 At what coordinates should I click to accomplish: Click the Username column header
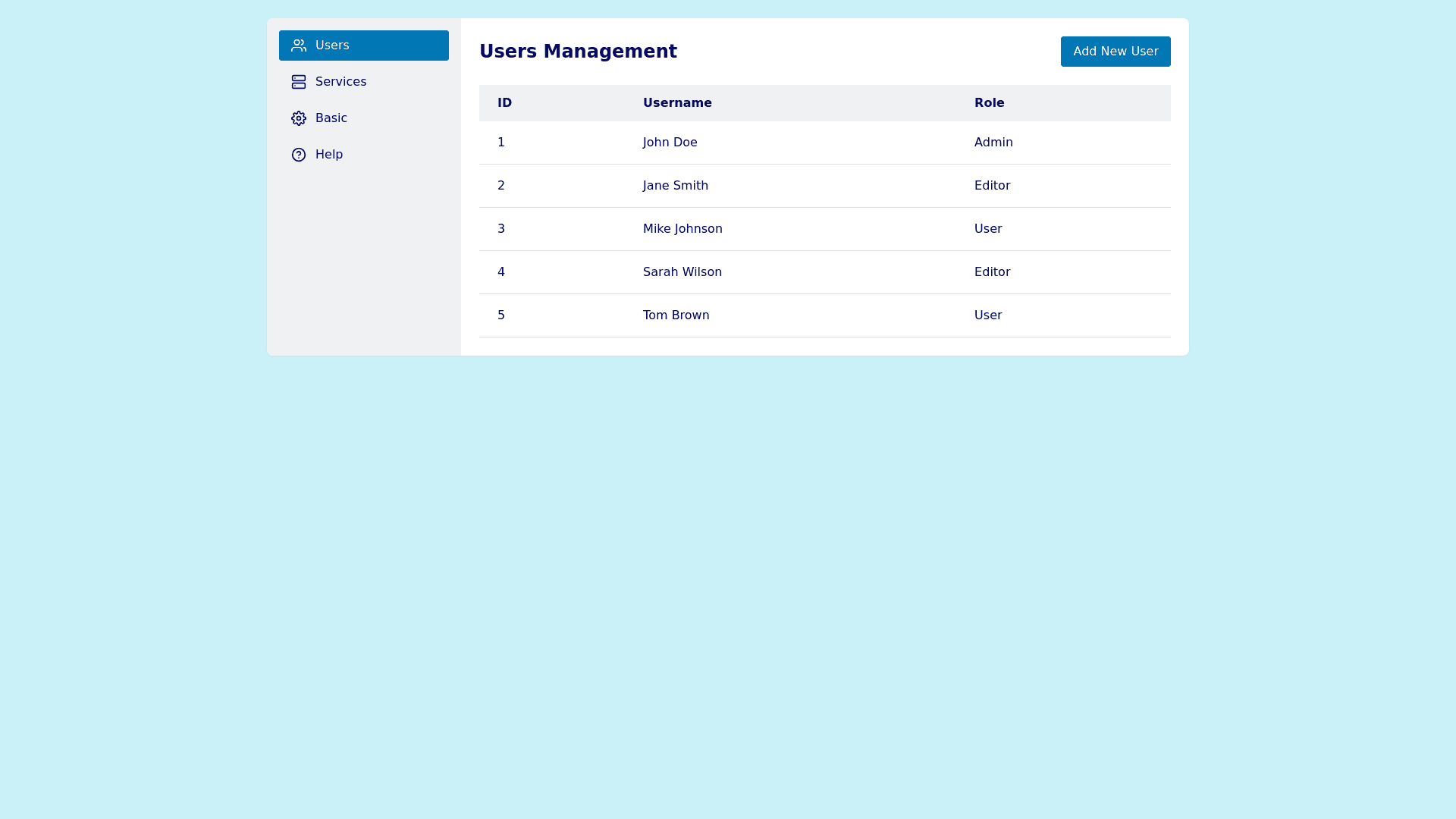[677, 103]
